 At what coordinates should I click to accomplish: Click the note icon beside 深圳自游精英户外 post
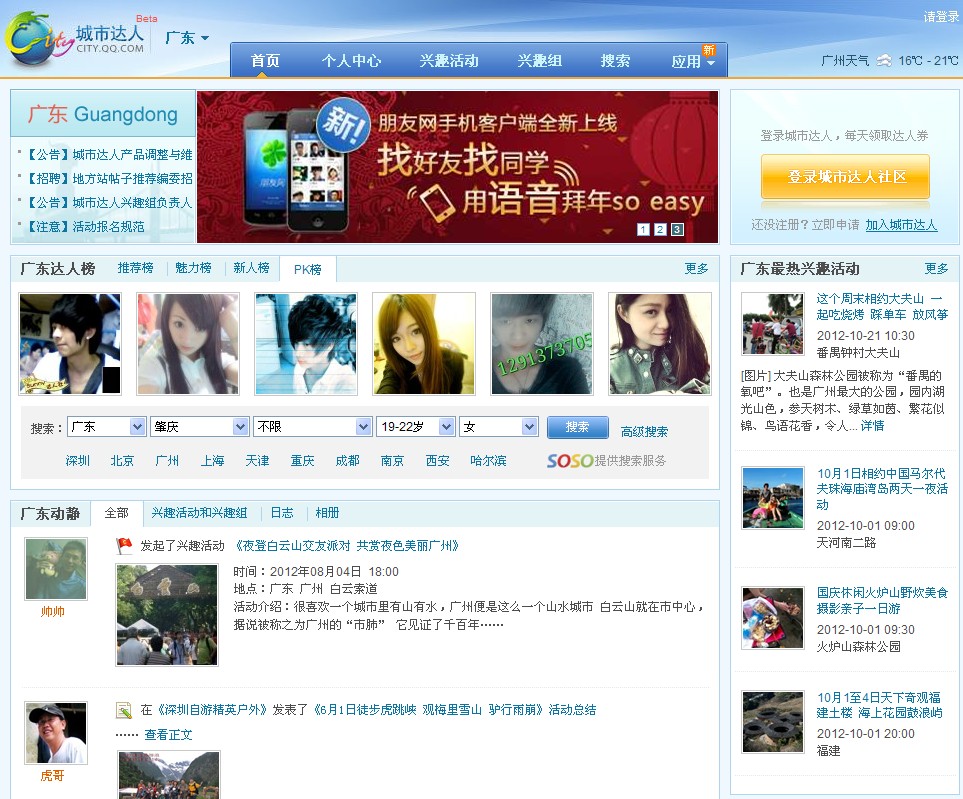(x=124, y=710)
